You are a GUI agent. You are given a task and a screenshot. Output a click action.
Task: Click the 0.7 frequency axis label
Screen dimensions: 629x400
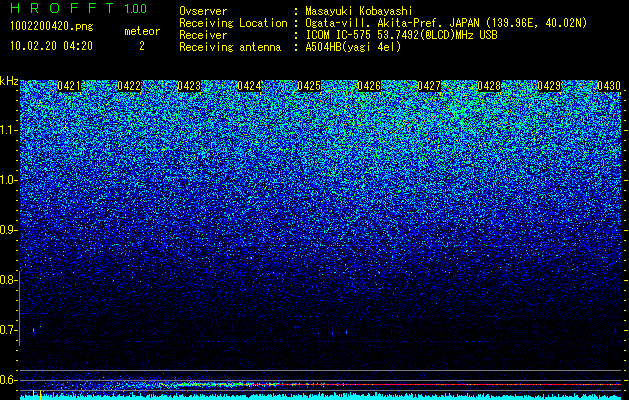[8, 330]
